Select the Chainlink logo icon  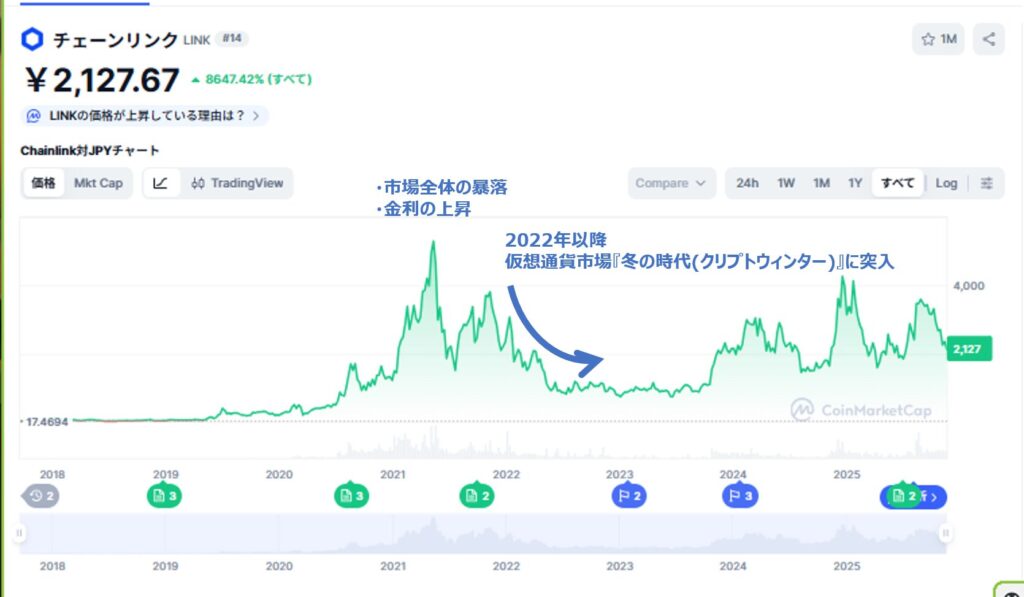(x=31, y=39)
